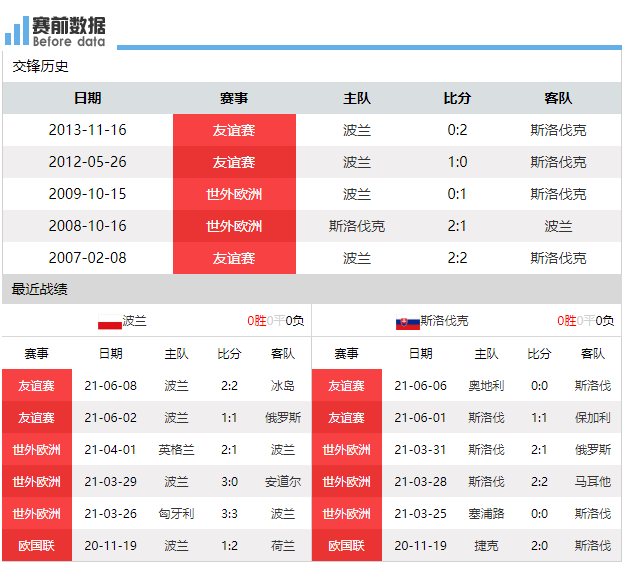This screenshot has width=622, height=562.
Task: Click away team 斯洛伐克 in the 2013-11-16 row
Action: (558, 130)
